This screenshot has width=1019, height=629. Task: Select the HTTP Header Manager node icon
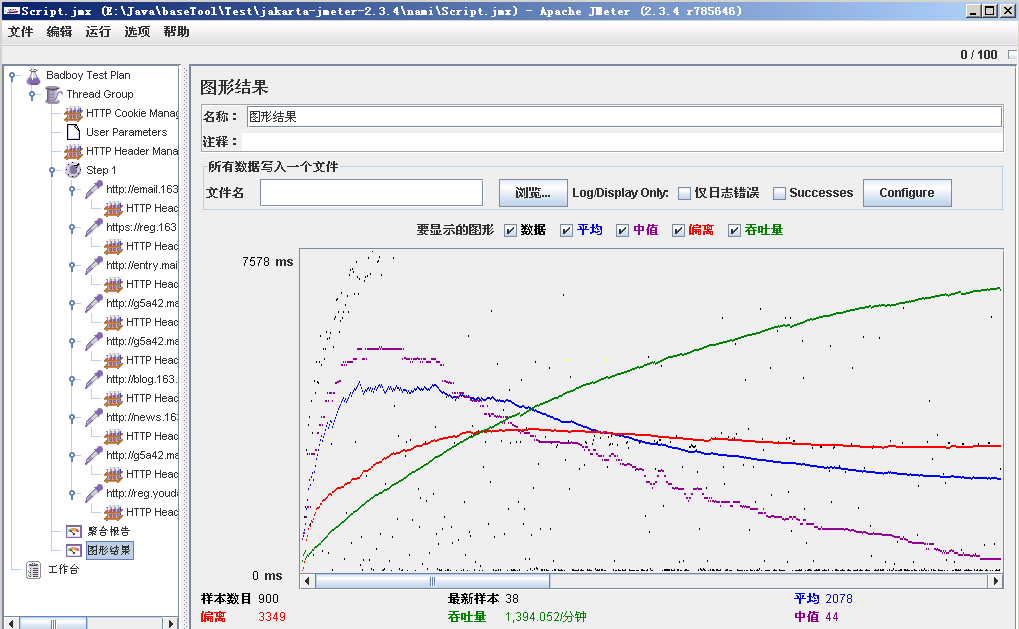[x=72, y=151]
